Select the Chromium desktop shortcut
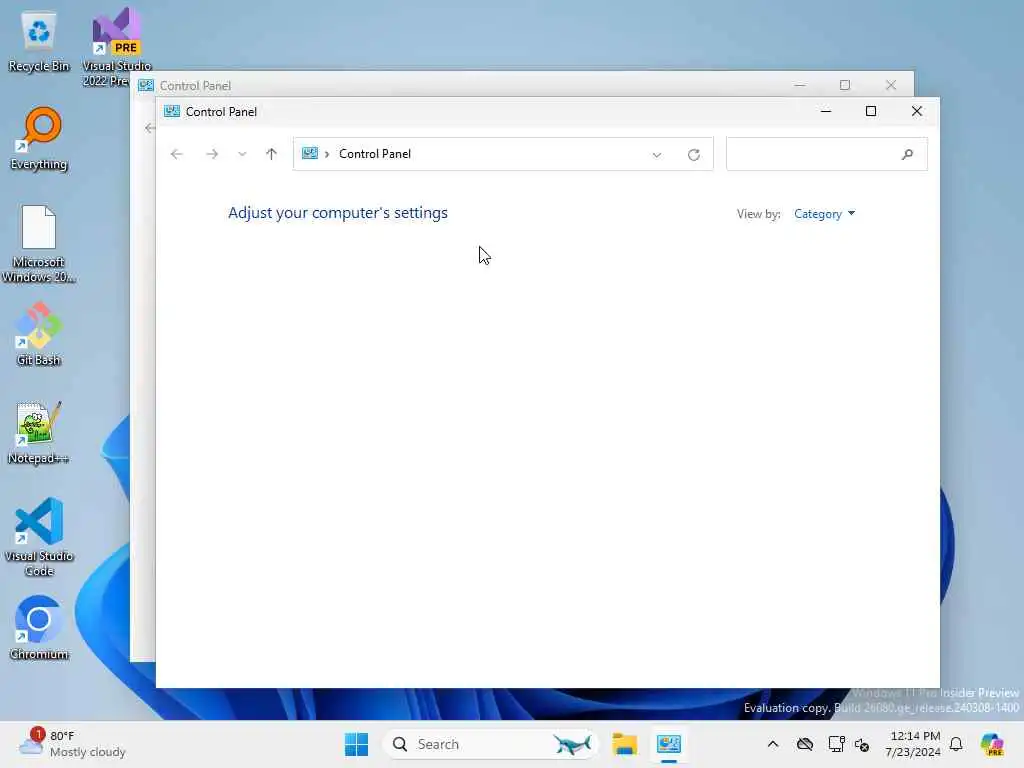Viewport: 1024px width, 768px height. tap(39, 628)
